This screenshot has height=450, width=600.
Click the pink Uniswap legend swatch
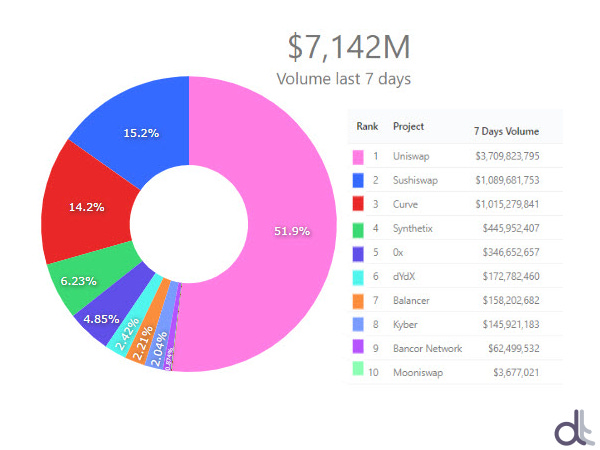click(x=358, y=157)
